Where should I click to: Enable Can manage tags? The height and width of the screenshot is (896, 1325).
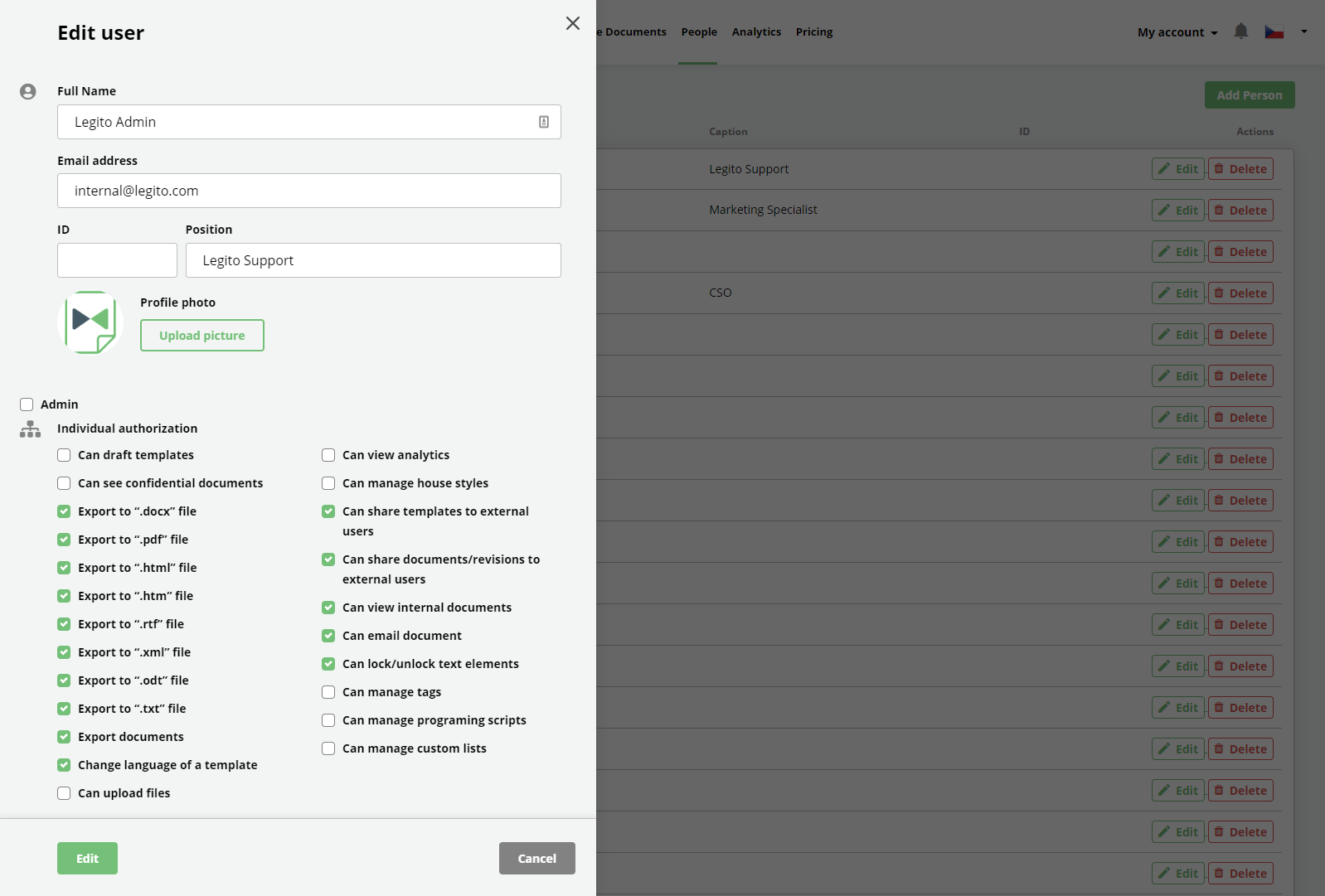click(328, 692)
